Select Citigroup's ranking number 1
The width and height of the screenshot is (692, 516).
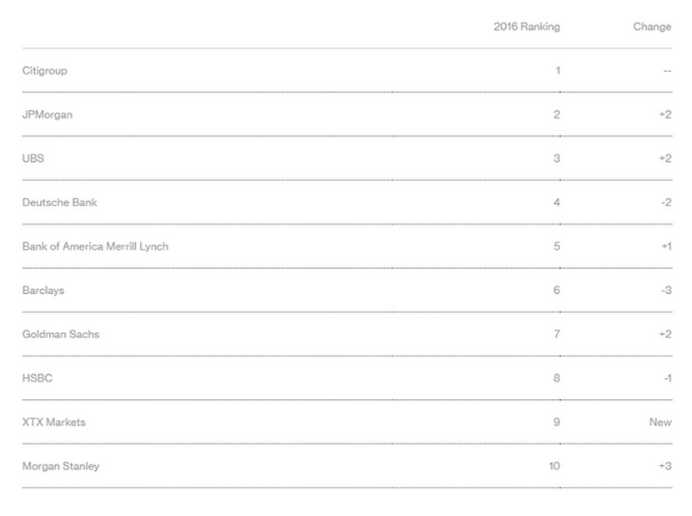pyautogui.click(x=557, y=71)
